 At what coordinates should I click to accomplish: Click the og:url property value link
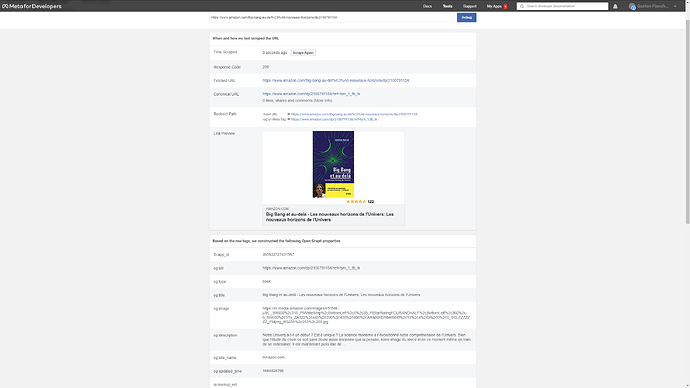point(311,268)
